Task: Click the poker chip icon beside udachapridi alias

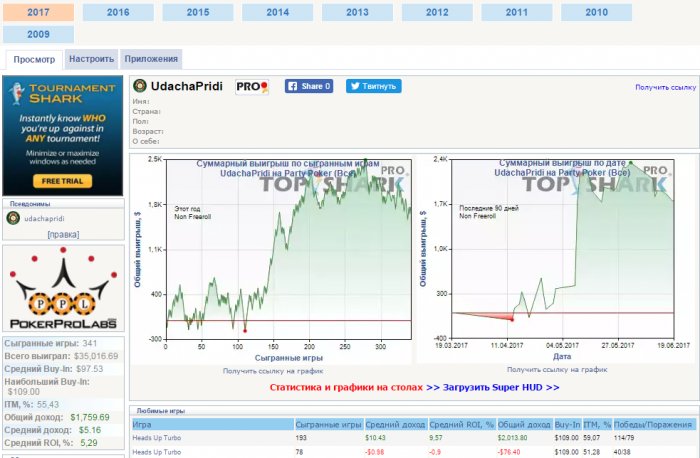Action: 13,218
